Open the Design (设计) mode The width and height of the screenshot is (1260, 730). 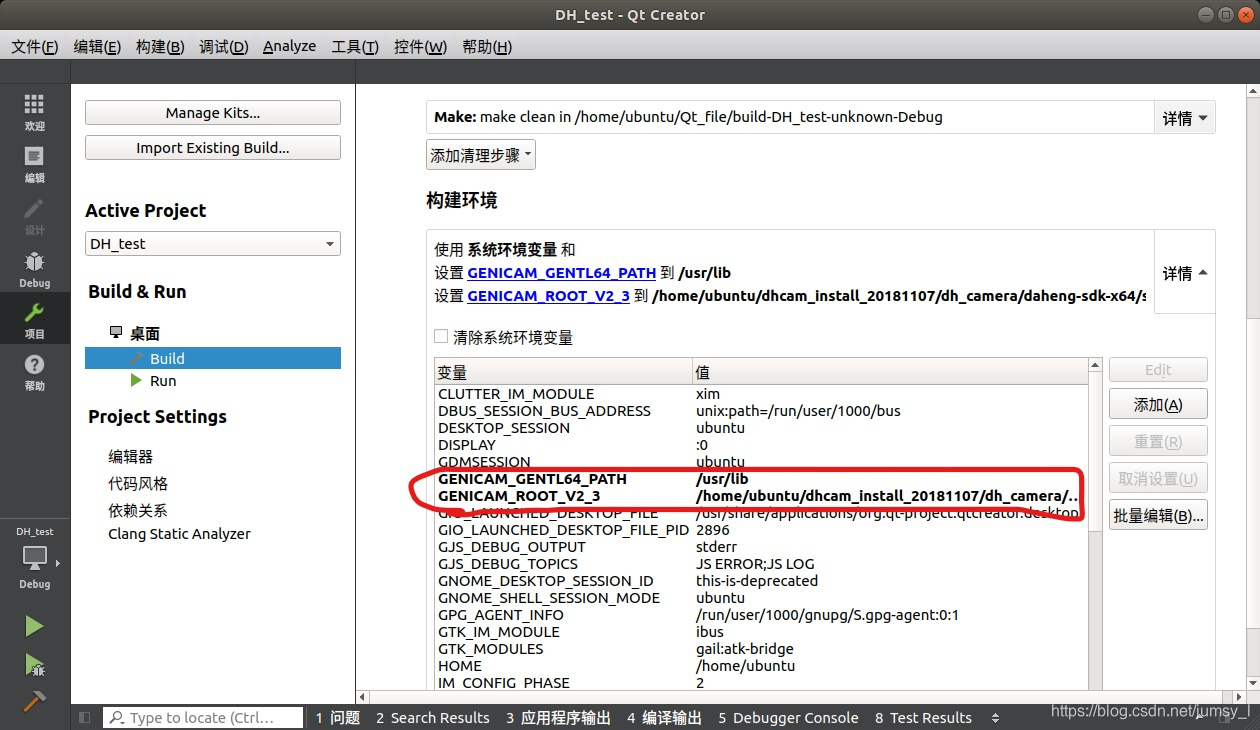34,216
